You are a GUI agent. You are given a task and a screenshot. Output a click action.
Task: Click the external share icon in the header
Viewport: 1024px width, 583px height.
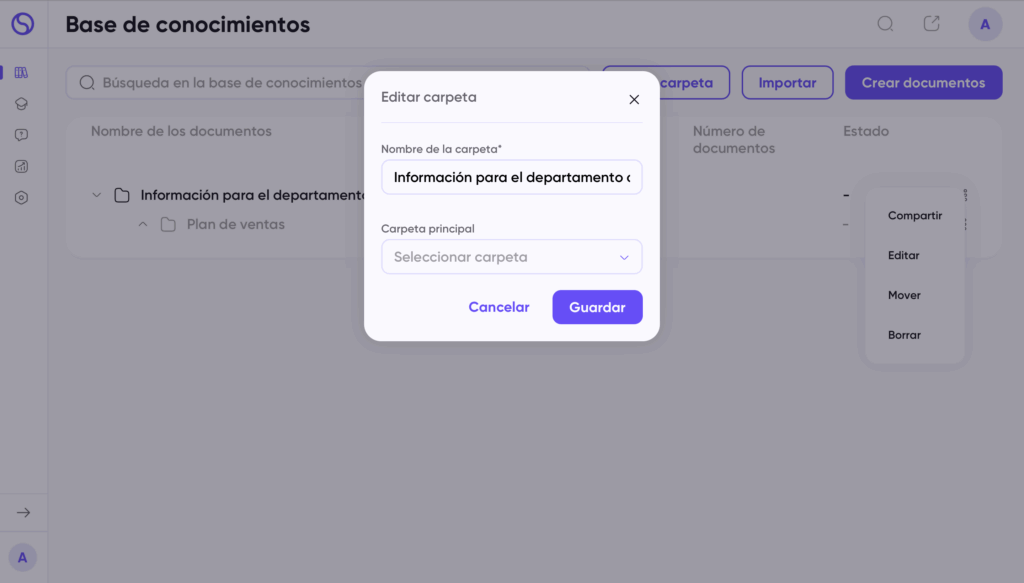pos(931,24)
